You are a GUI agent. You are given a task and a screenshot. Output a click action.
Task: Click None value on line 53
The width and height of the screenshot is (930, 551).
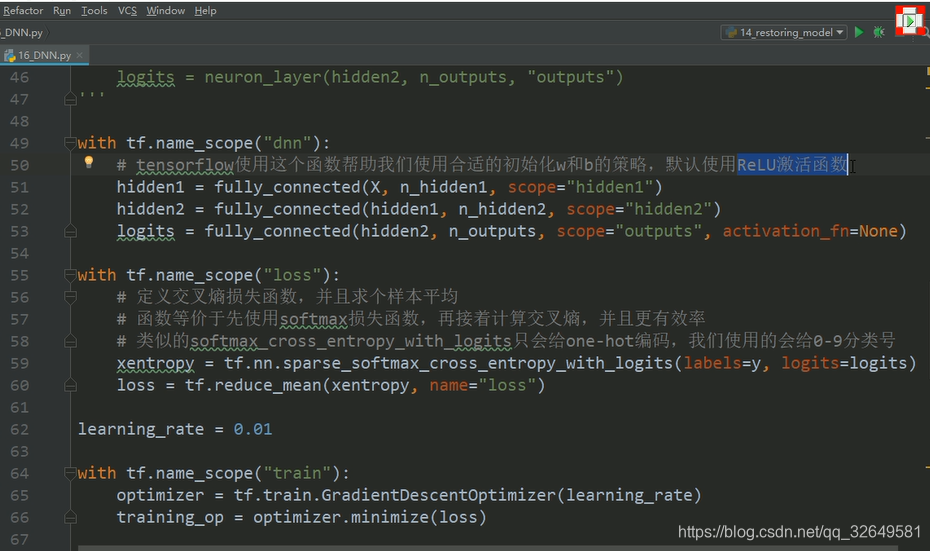coord(878,231)
